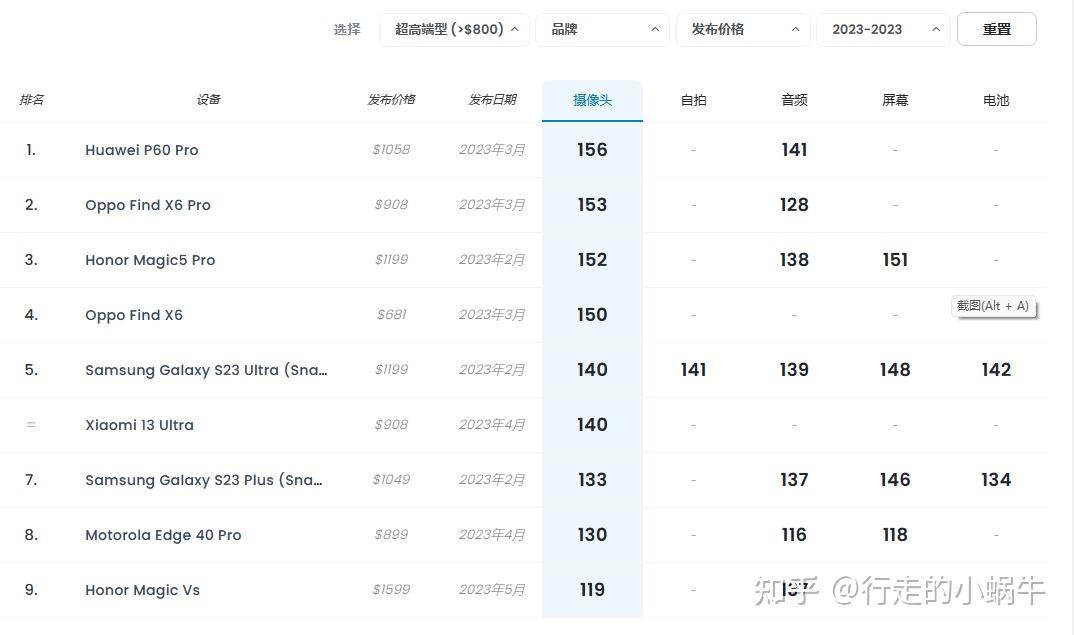
Task: Select the 音频 audio column tab
Action: point(794,100)
